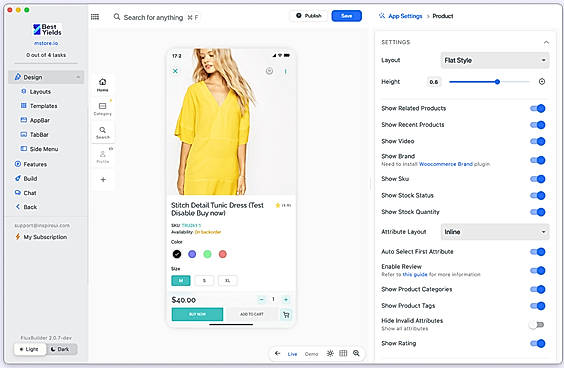The image size is (564, 368).
Task: Reset height with the target icon
Action: (x=542, y=82)
